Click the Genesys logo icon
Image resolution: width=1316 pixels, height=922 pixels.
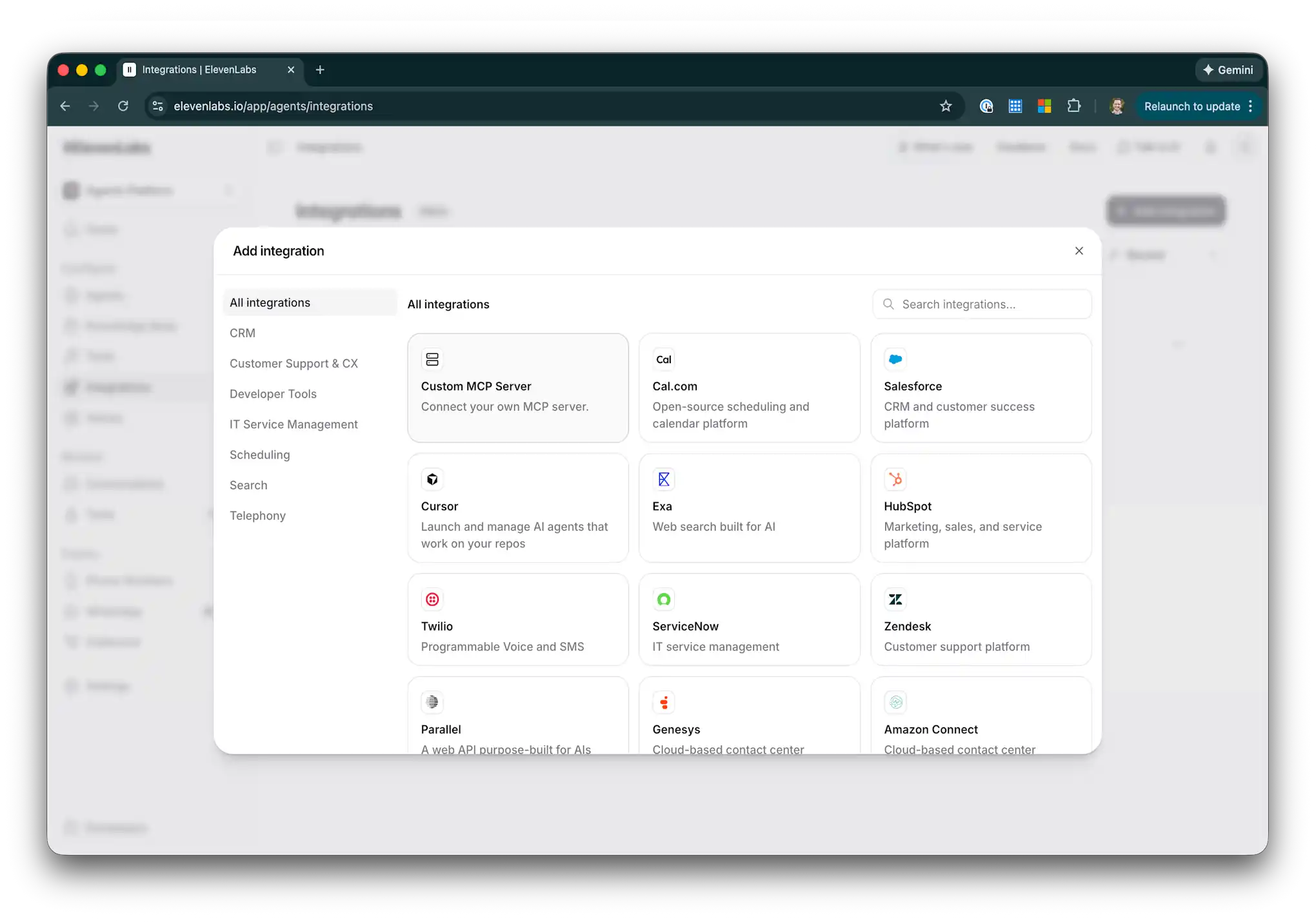[664, 702]
